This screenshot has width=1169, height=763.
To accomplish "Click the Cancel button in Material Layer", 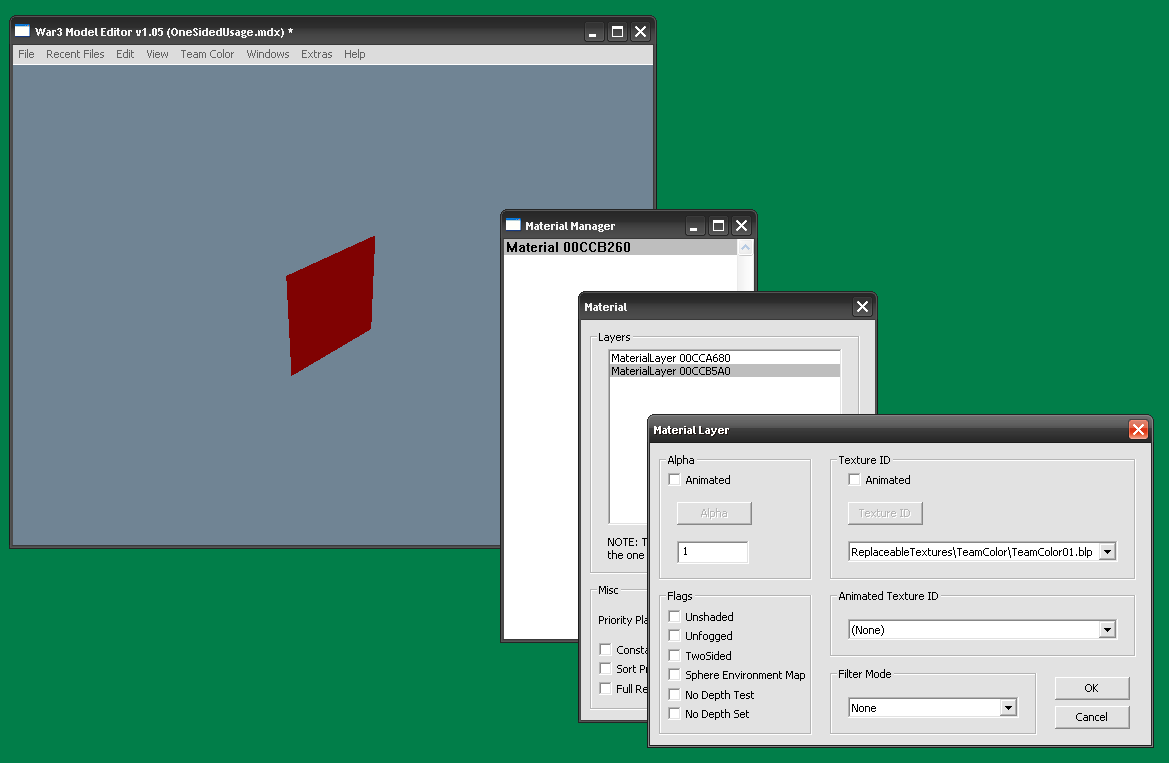I will (x=1091, y=717).
